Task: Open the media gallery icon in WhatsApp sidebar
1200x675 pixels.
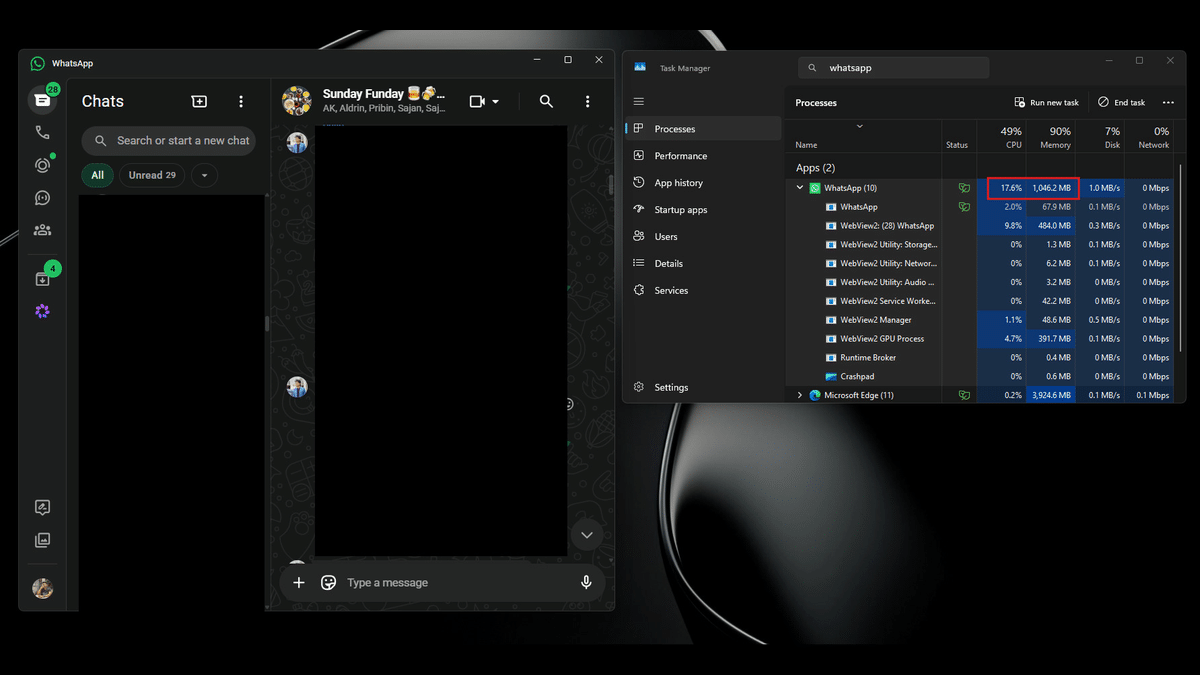Action: 42,540
